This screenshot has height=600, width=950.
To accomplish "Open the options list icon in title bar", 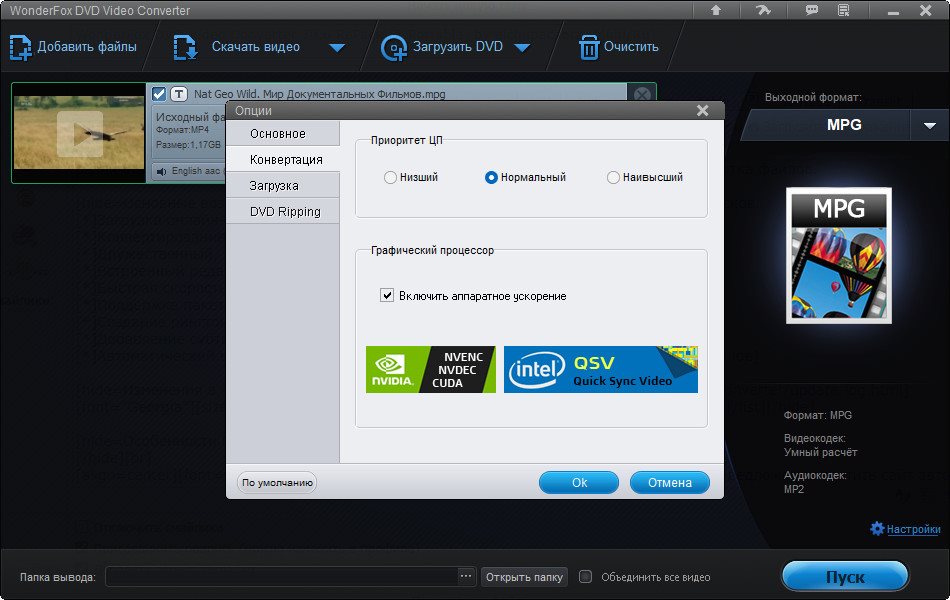I will [843, 10].
